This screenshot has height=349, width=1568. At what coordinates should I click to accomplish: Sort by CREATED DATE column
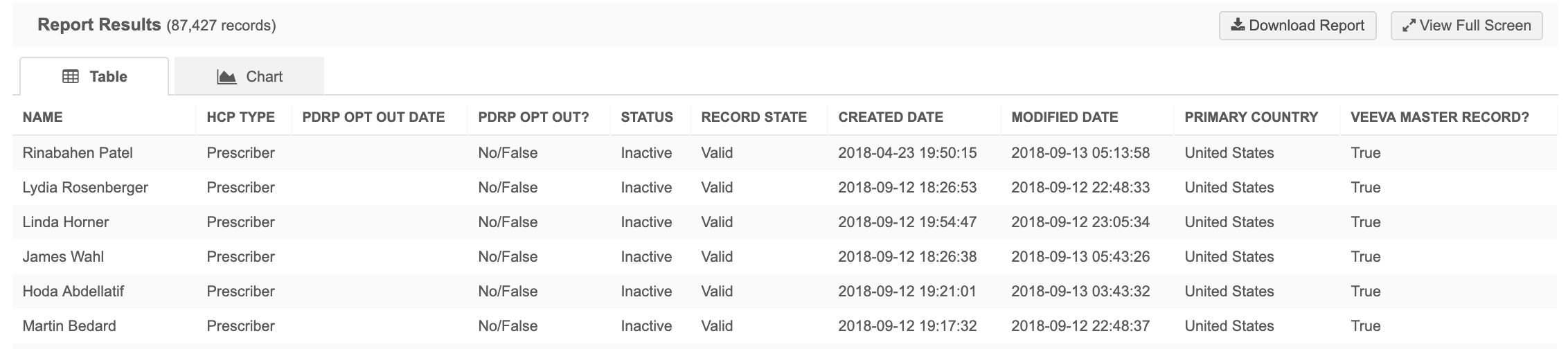pos(891,117)
